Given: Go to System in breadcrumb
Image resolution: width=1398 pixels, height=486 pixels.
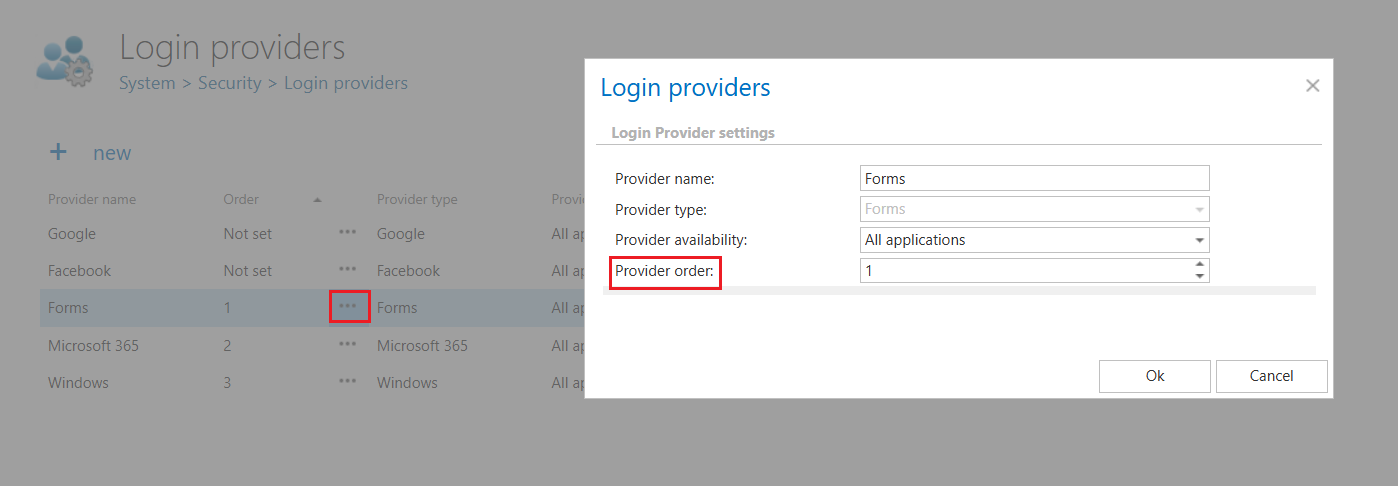Looking at the screenshot, I should pos(147,83).
